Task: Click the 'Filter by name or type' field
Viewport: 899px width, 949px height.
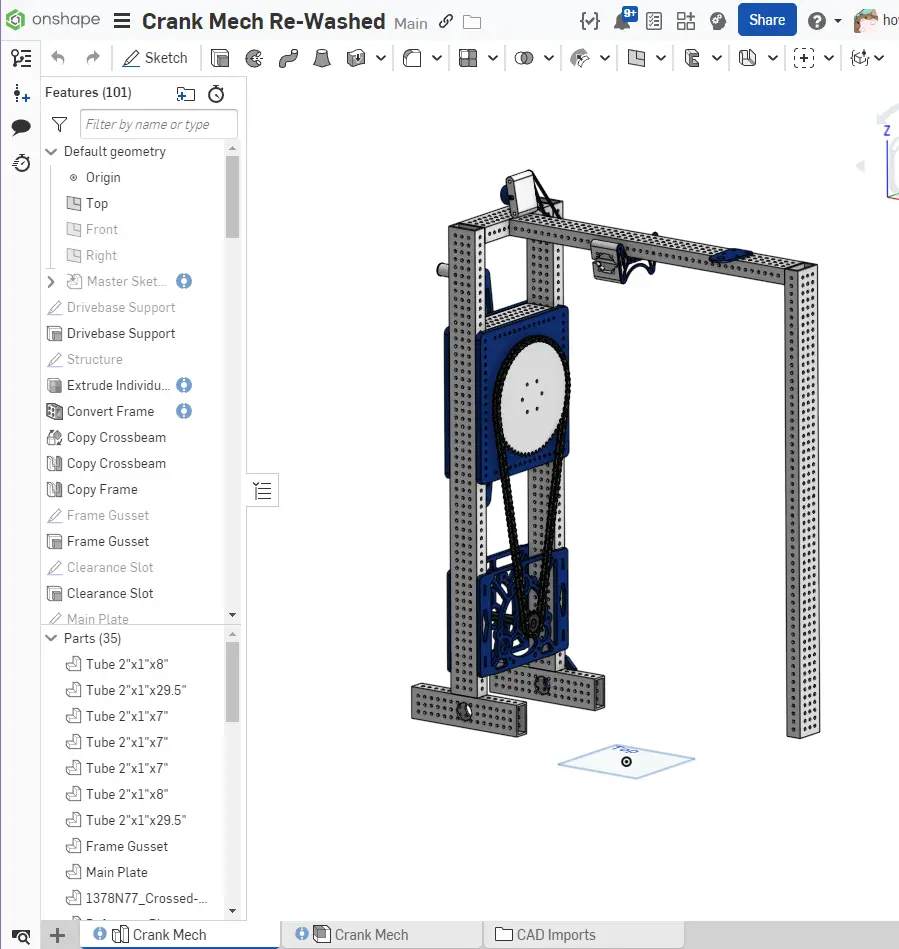Action: [158, 123]
